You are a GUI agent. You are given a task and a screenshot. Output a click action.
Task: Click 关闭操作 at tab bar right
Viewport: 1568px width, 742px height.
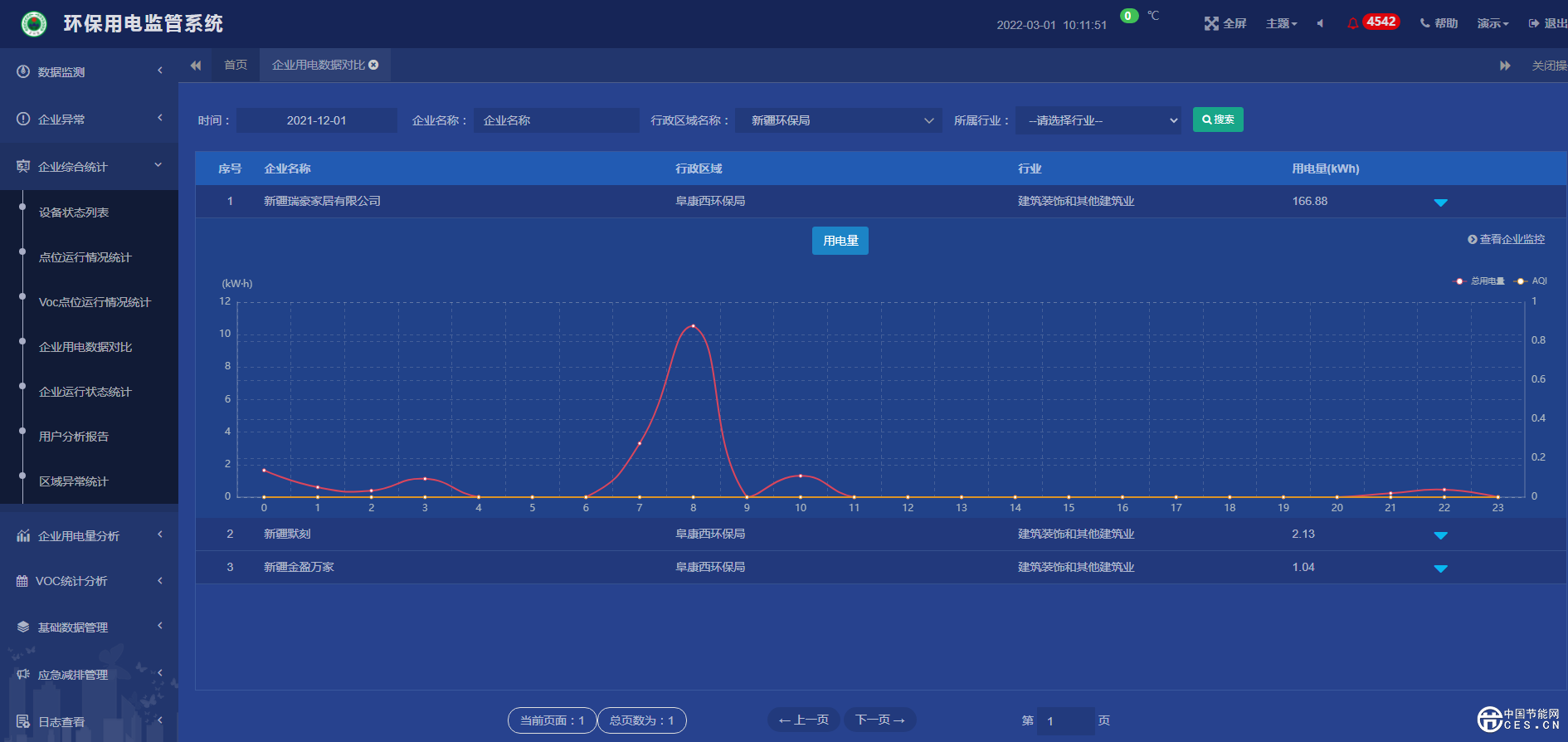[x=1549, y=66]
